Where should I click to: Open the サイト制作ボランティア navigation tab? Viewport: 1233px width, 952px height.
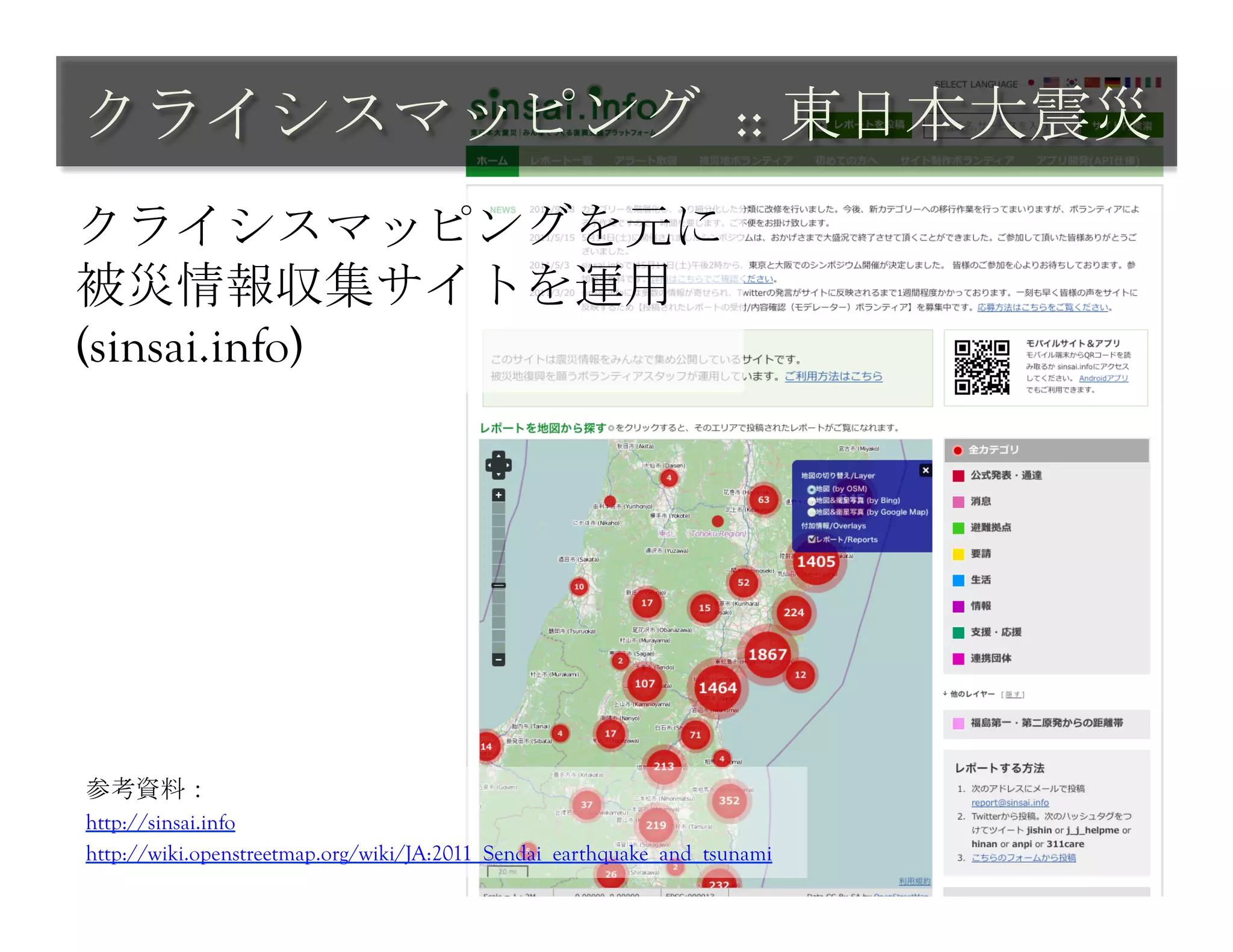point(957,161)
